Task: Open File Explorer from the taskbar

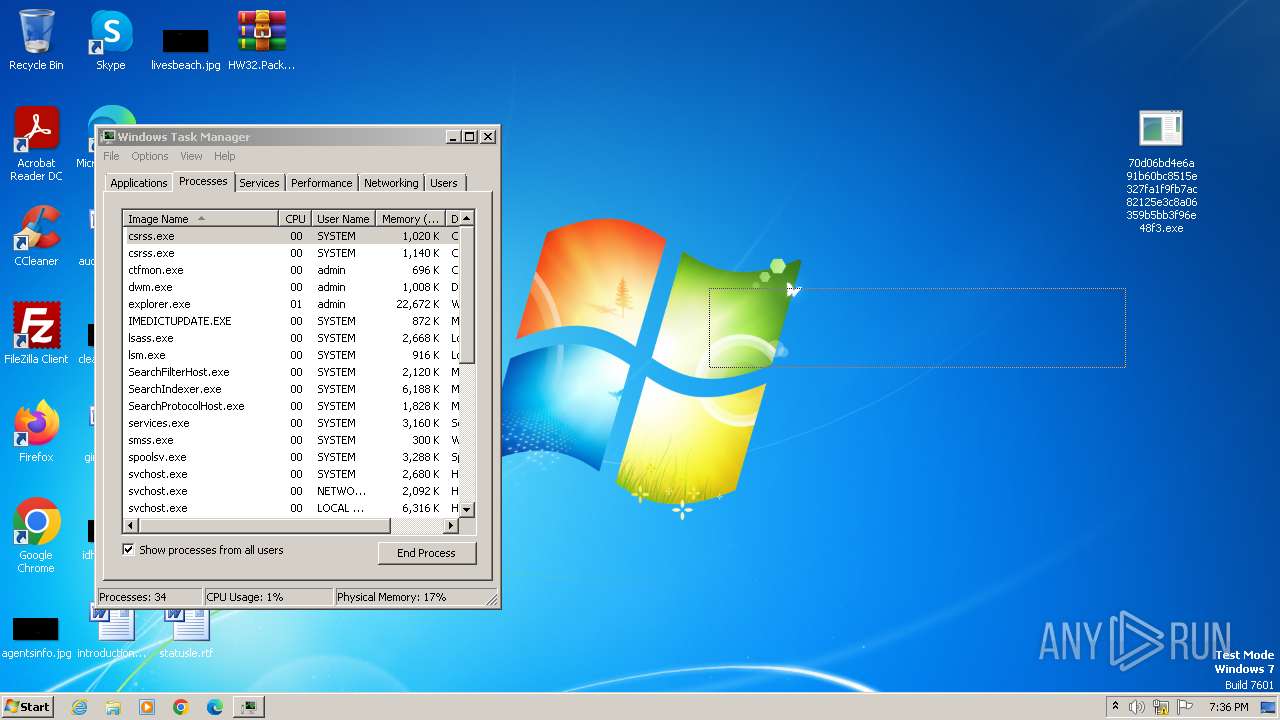Action: (x=113, y=707)
